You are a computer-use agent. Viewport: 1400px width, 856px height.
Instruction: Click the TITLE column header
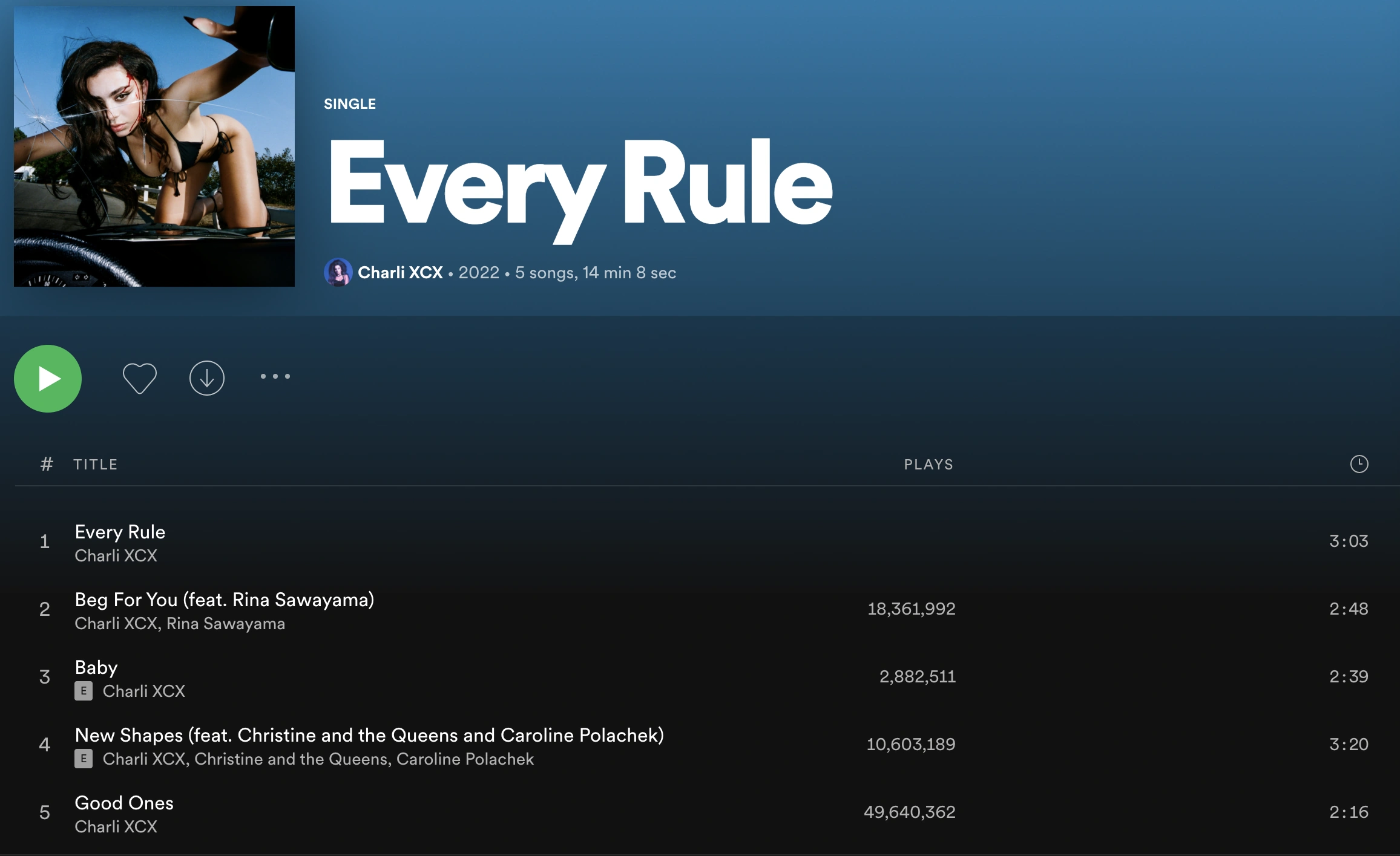pos(96,465)
